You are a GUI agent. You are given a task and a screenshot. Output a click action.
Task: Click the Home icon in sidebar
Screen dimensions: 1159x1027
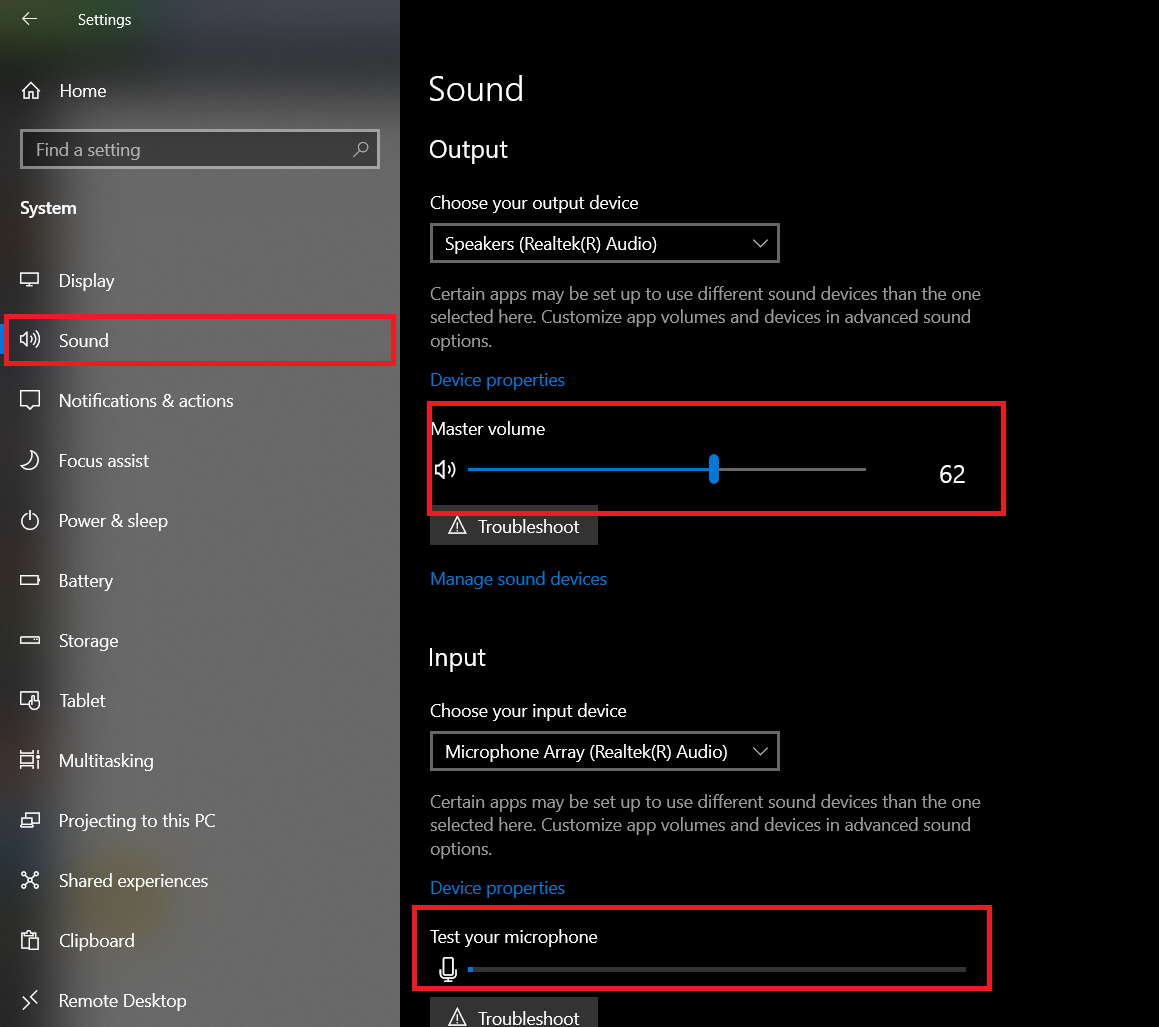pyautogui.click(x=31, y=91)
